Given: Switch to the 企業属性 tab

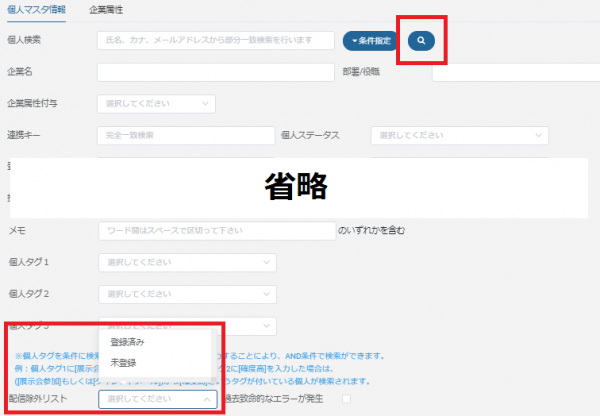Looking at the screenshot, I should coord(106,10).
